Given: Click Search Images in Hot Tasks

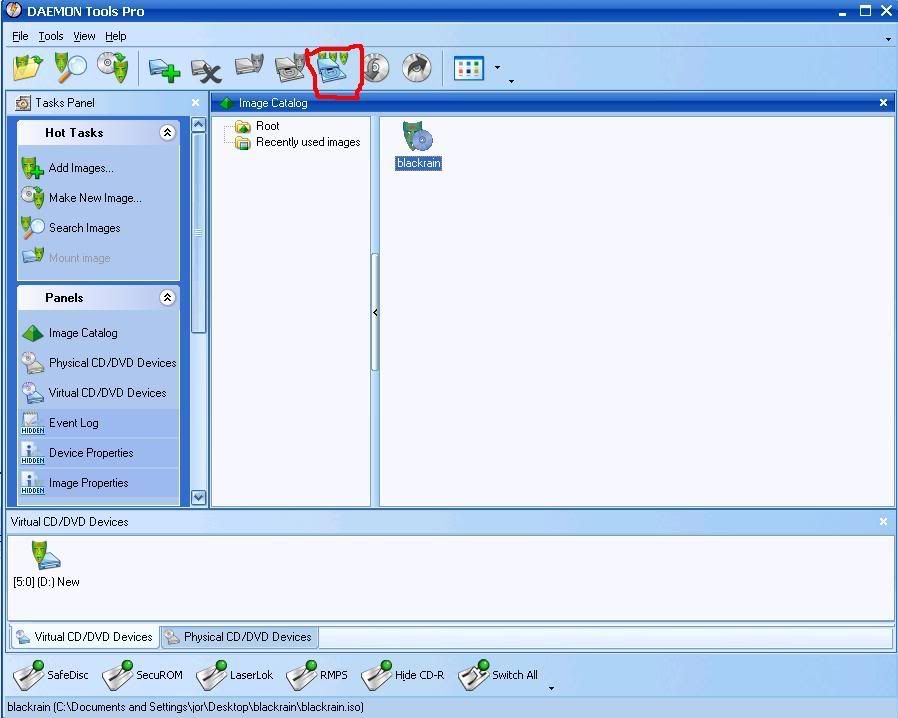Looking at the screenshot, I should coord(71,228).
